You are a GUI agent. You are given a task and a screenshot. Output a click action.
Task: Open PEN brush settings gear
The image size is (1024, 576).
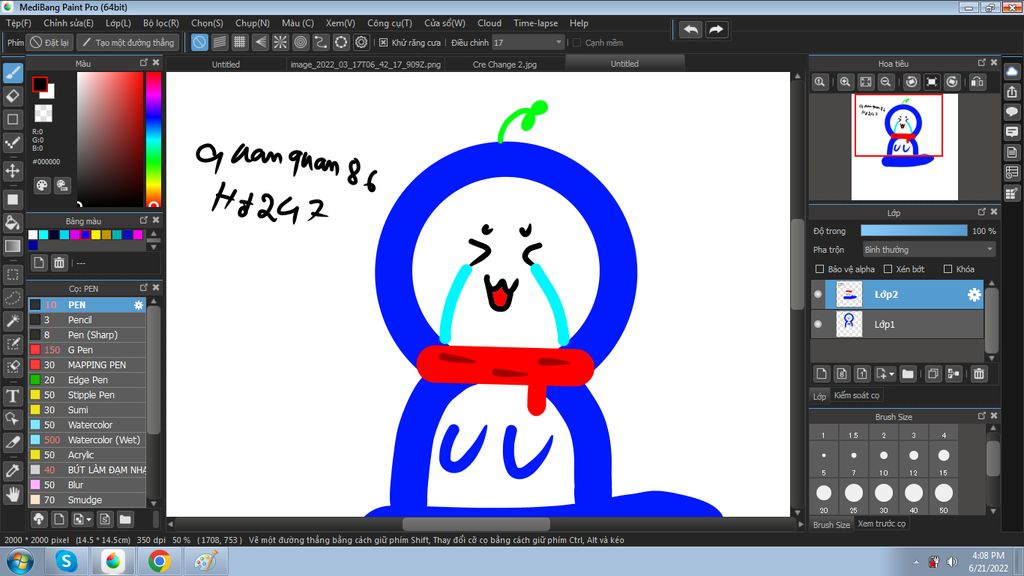point(138,305)
